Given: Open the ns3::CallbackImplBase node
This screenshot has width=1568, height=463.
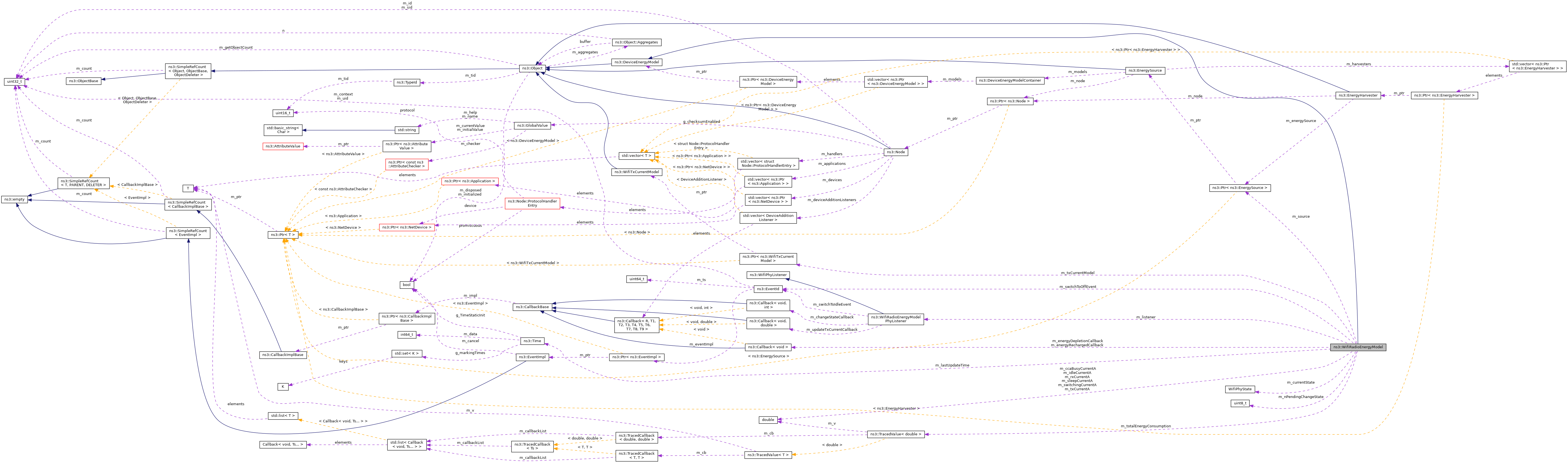Looking at the screenshot, I should 283,355.
